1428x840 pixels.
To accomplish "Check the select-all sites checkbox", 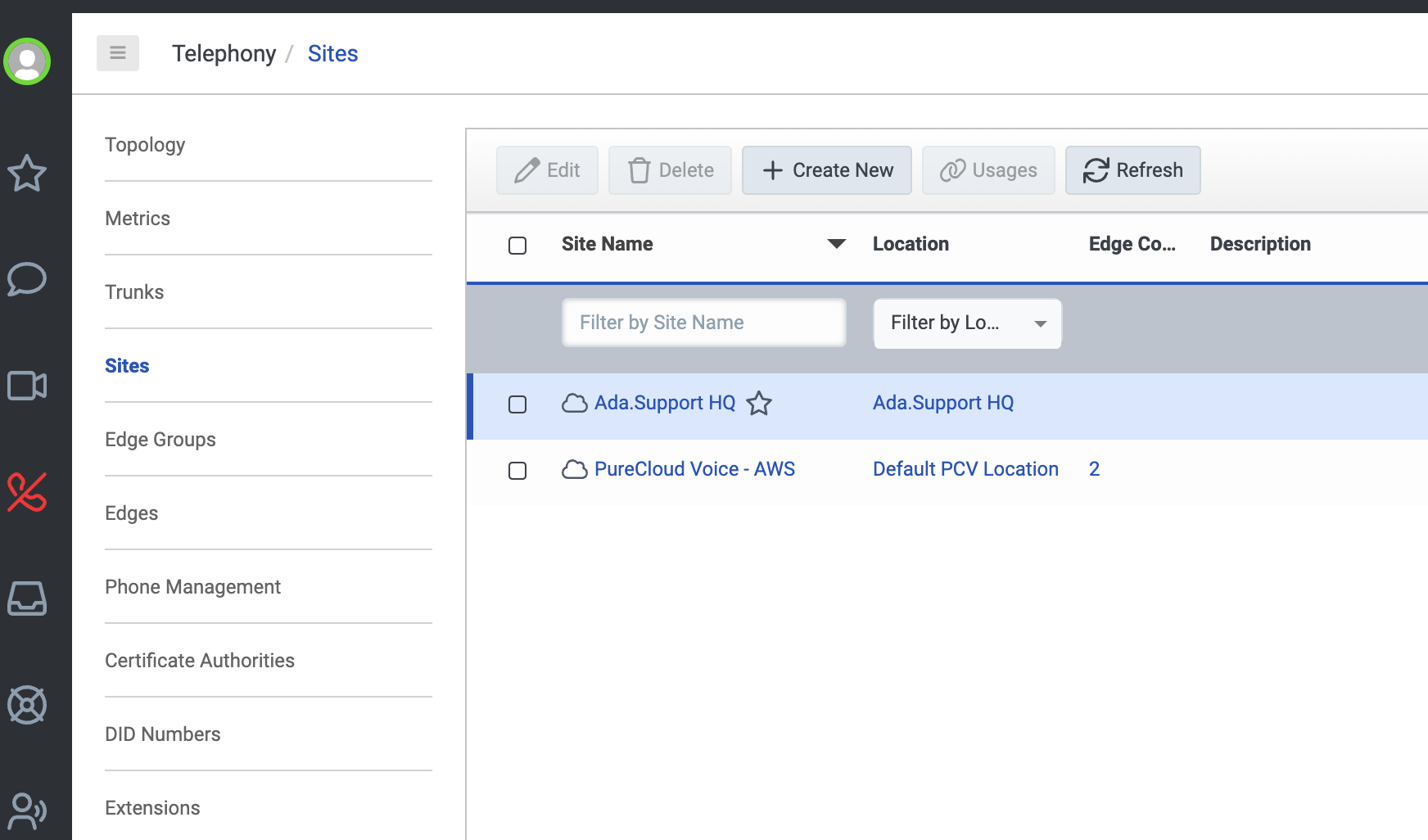I will click(x=517, y=246).
